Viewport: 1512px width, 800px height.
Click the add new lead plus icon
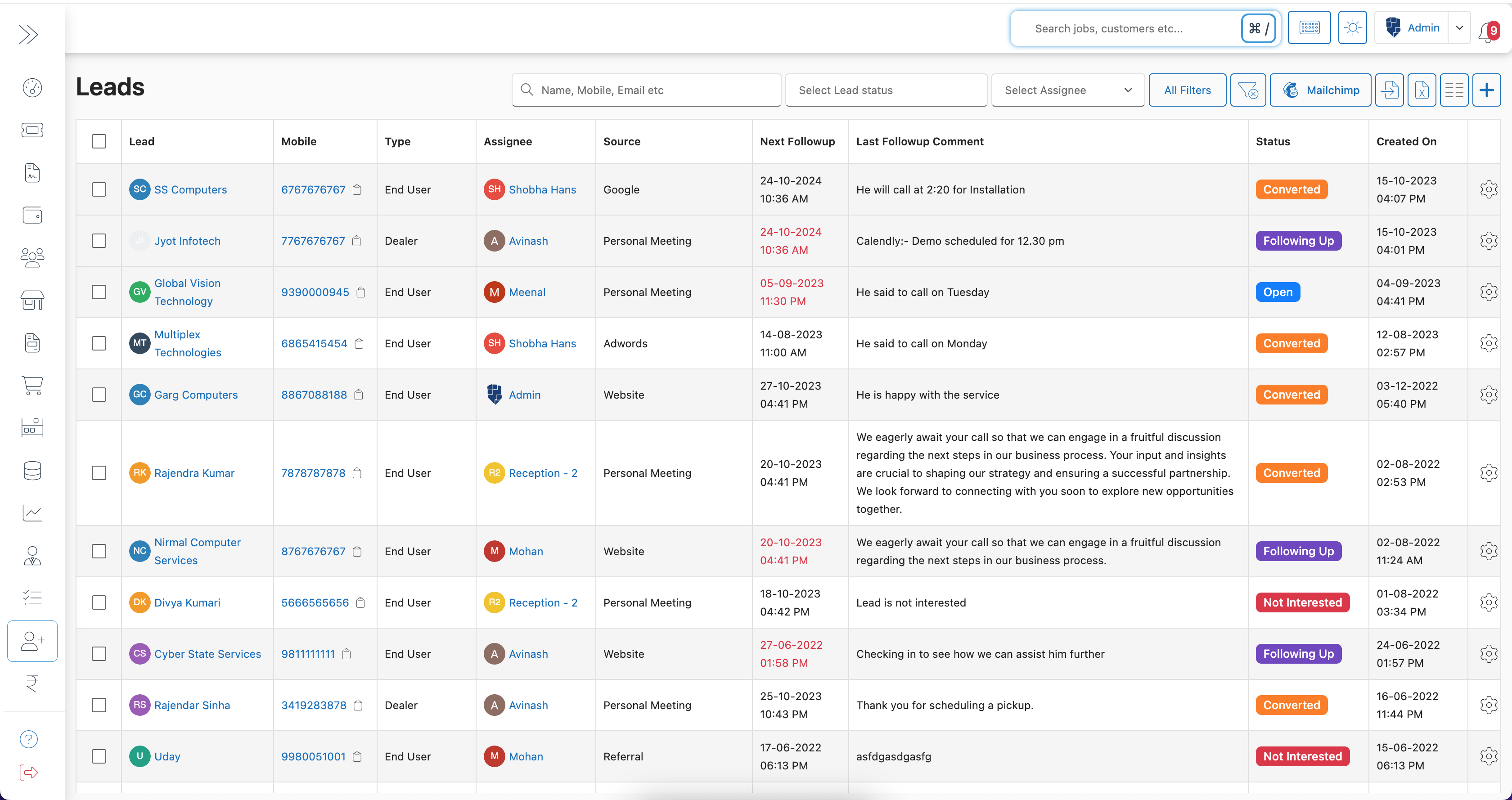(x=1486, y=90)
